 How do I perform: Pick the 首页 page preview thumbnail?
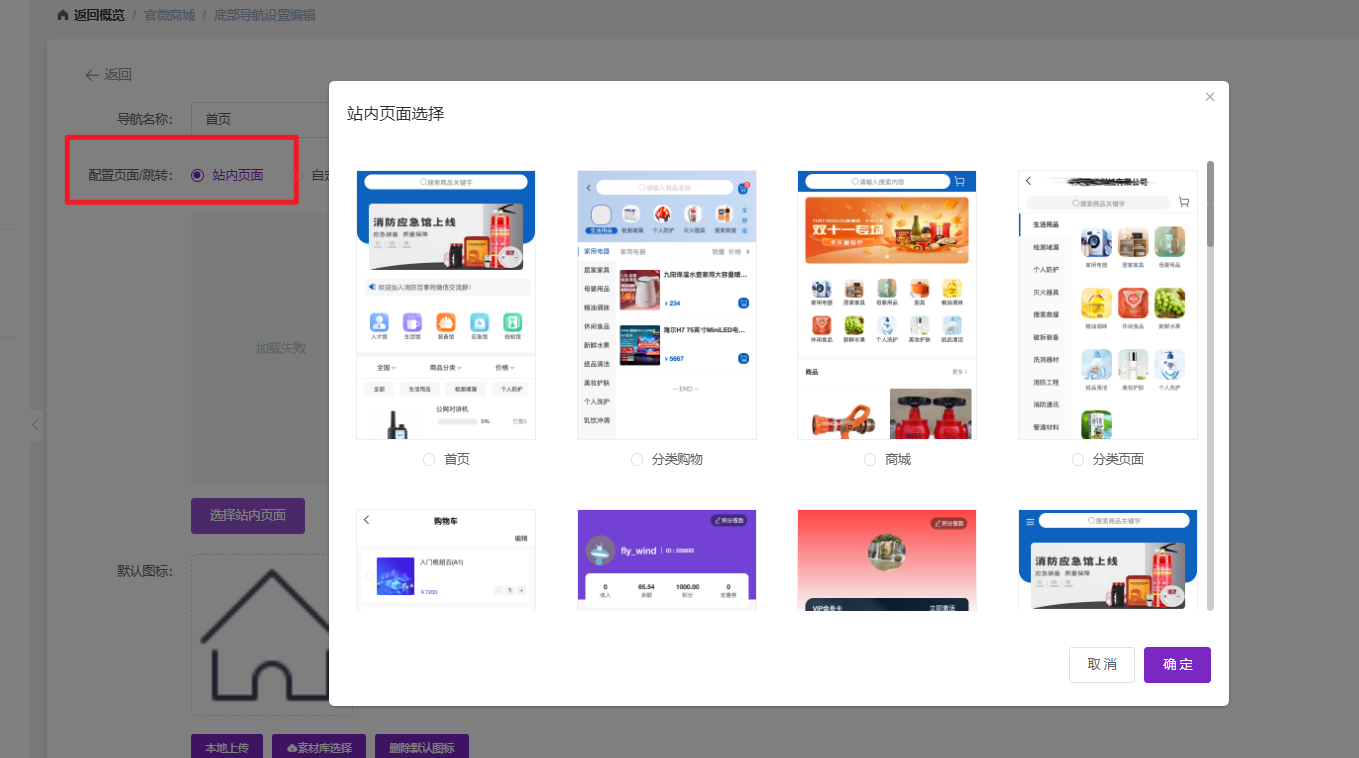coord(446,305)
